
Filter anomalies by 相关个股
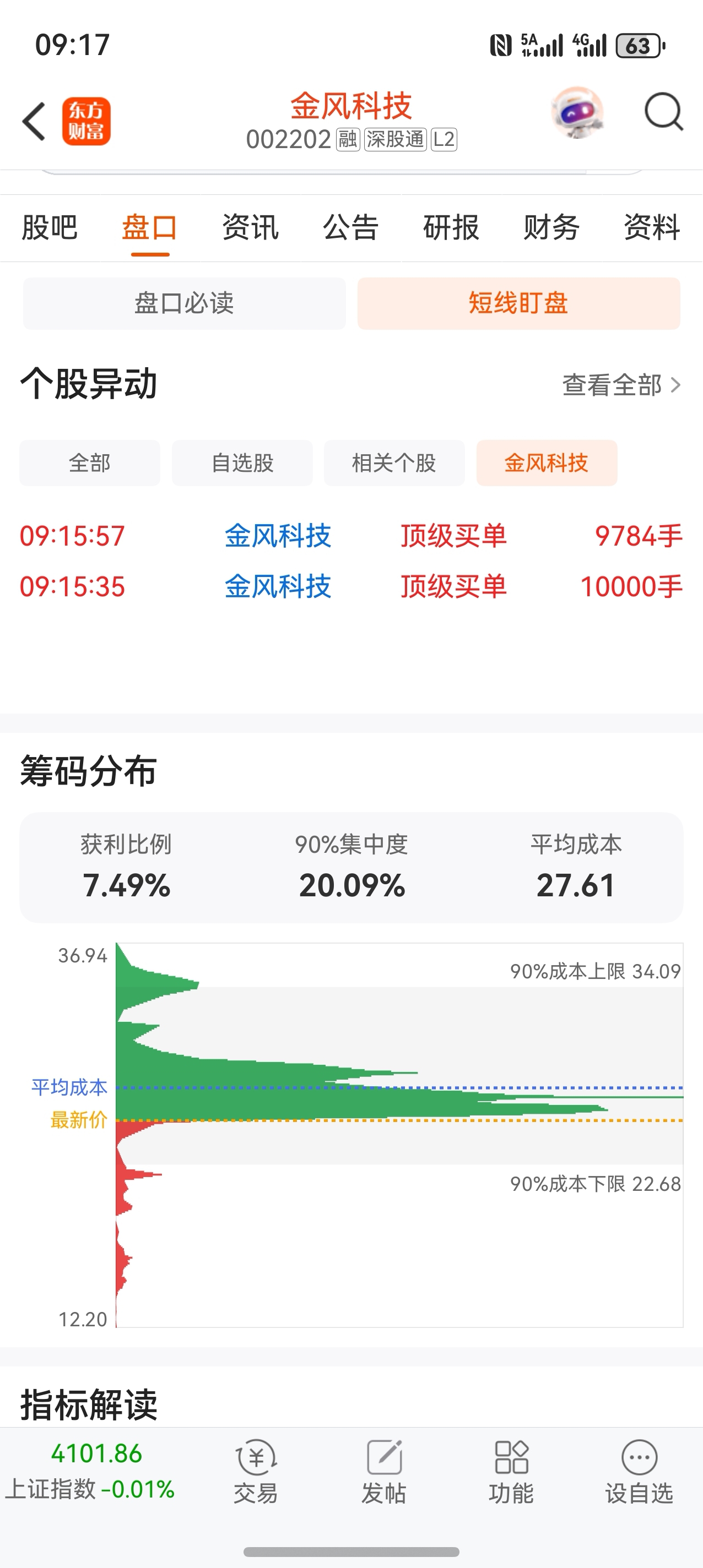[394, 462]
